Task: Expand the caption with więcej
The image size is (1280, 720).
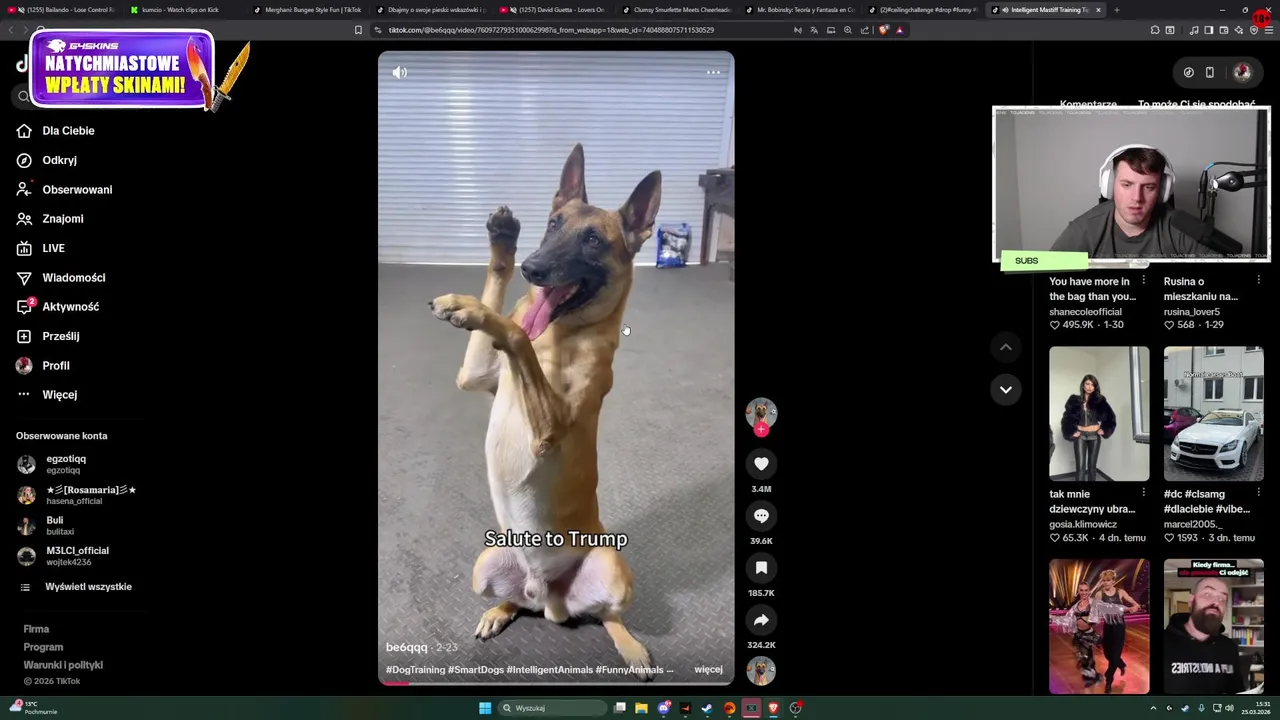Action: (x=708, y=670)
